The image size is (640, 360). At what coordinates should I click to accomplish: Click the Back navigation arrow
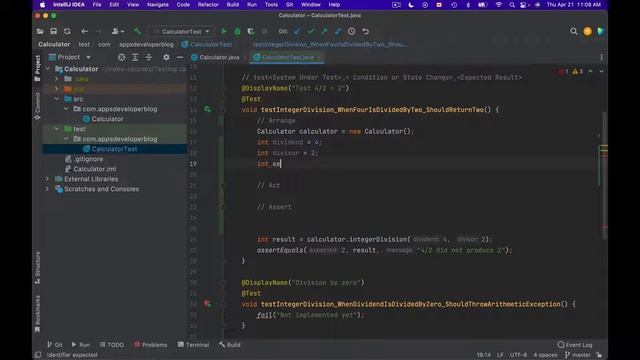tap(84, 31)
